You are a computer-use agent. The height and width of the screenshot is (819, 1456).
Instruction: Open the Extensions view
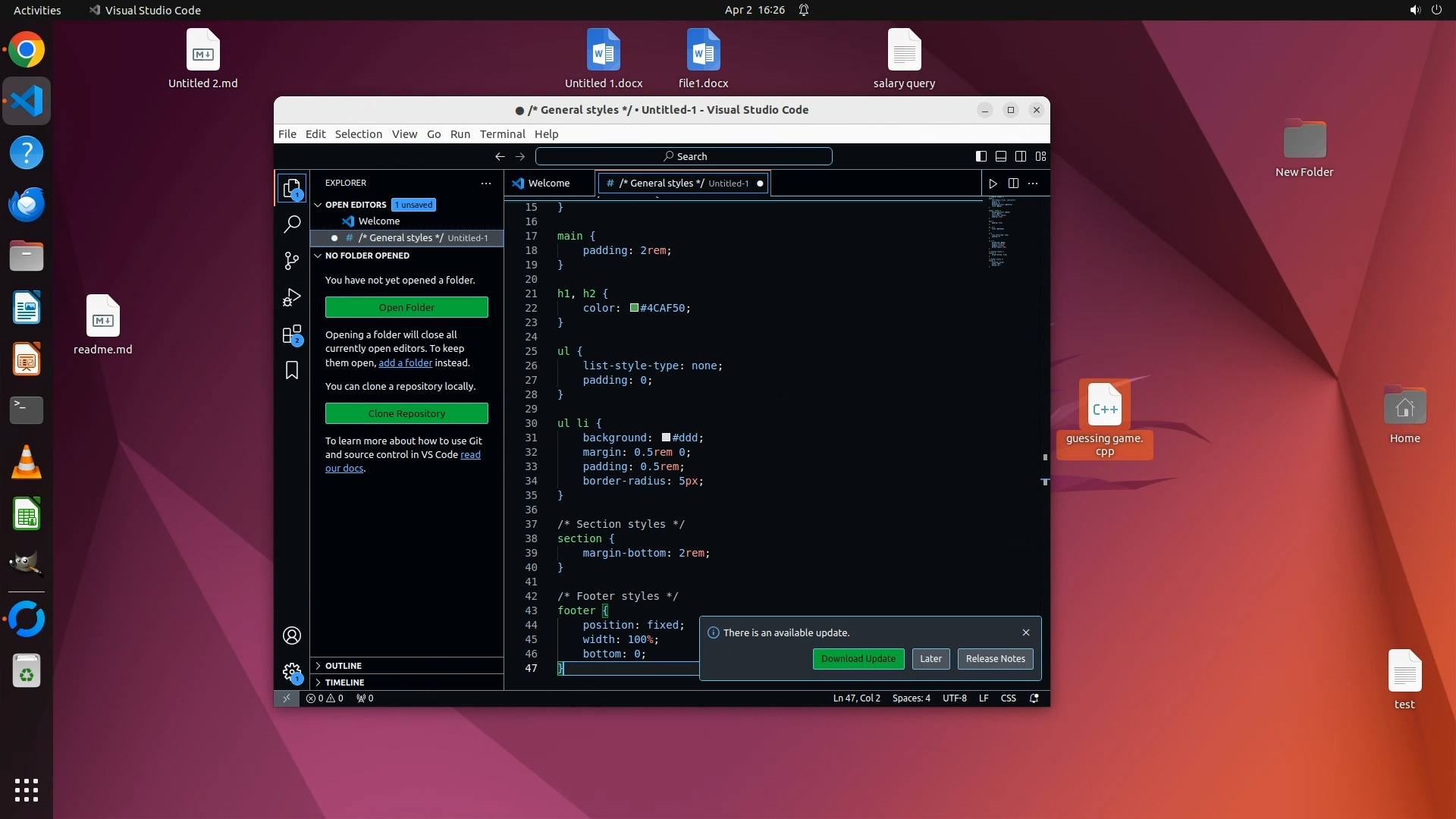[x=292, y=334]
